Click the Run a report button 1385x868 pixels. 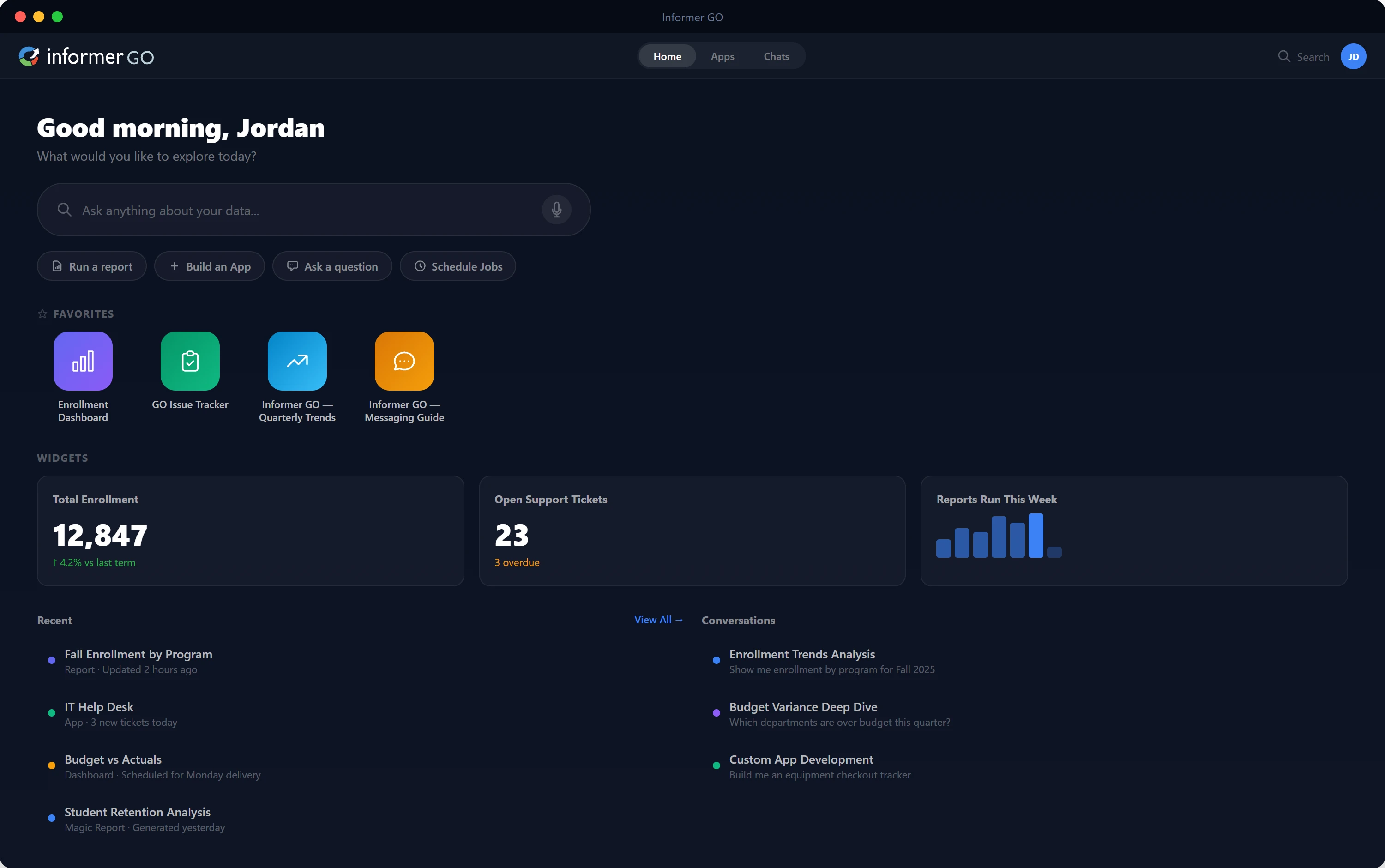(x=91, y=266)
